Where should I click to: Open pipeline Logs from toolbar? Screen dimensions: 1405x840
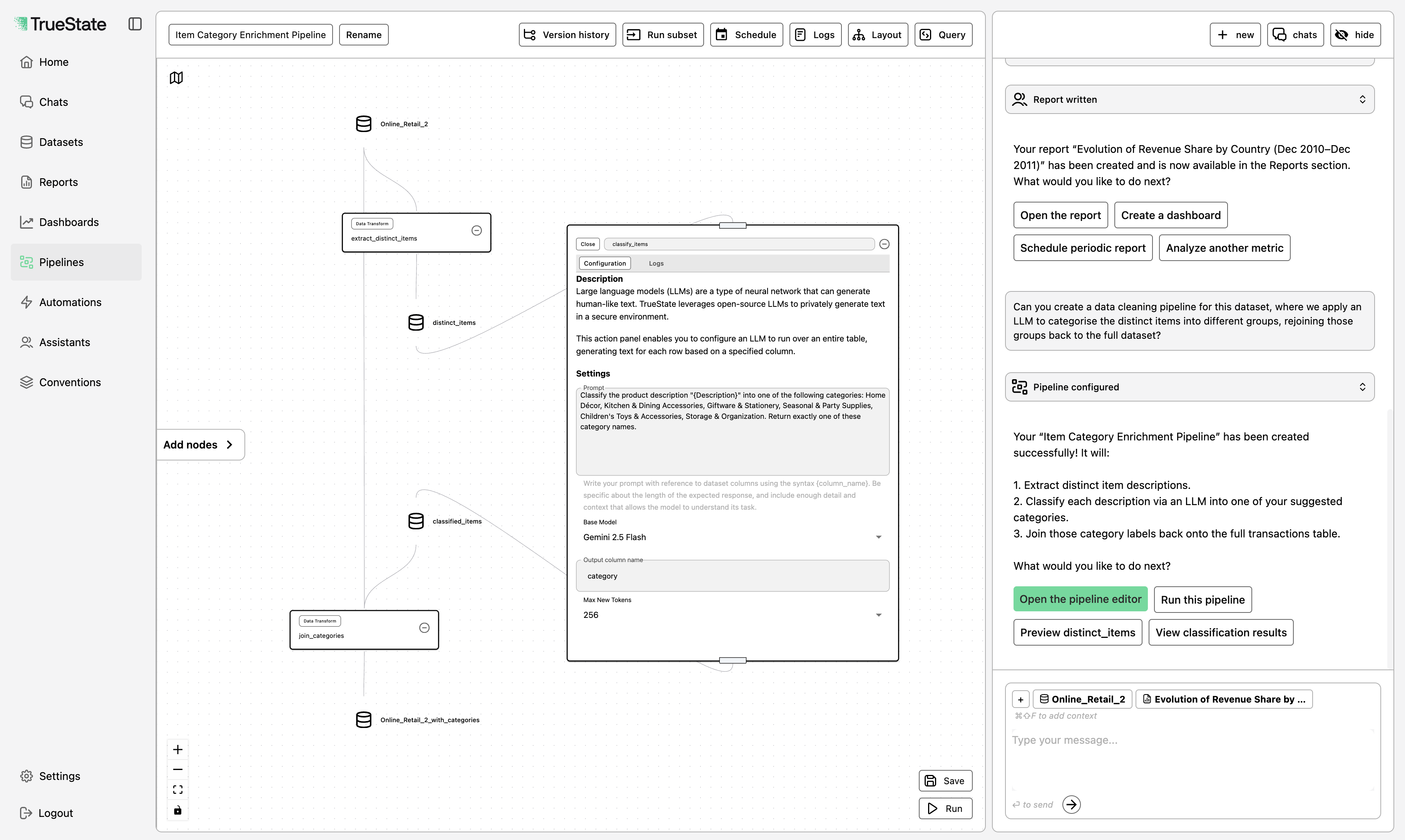click(815, 35)
